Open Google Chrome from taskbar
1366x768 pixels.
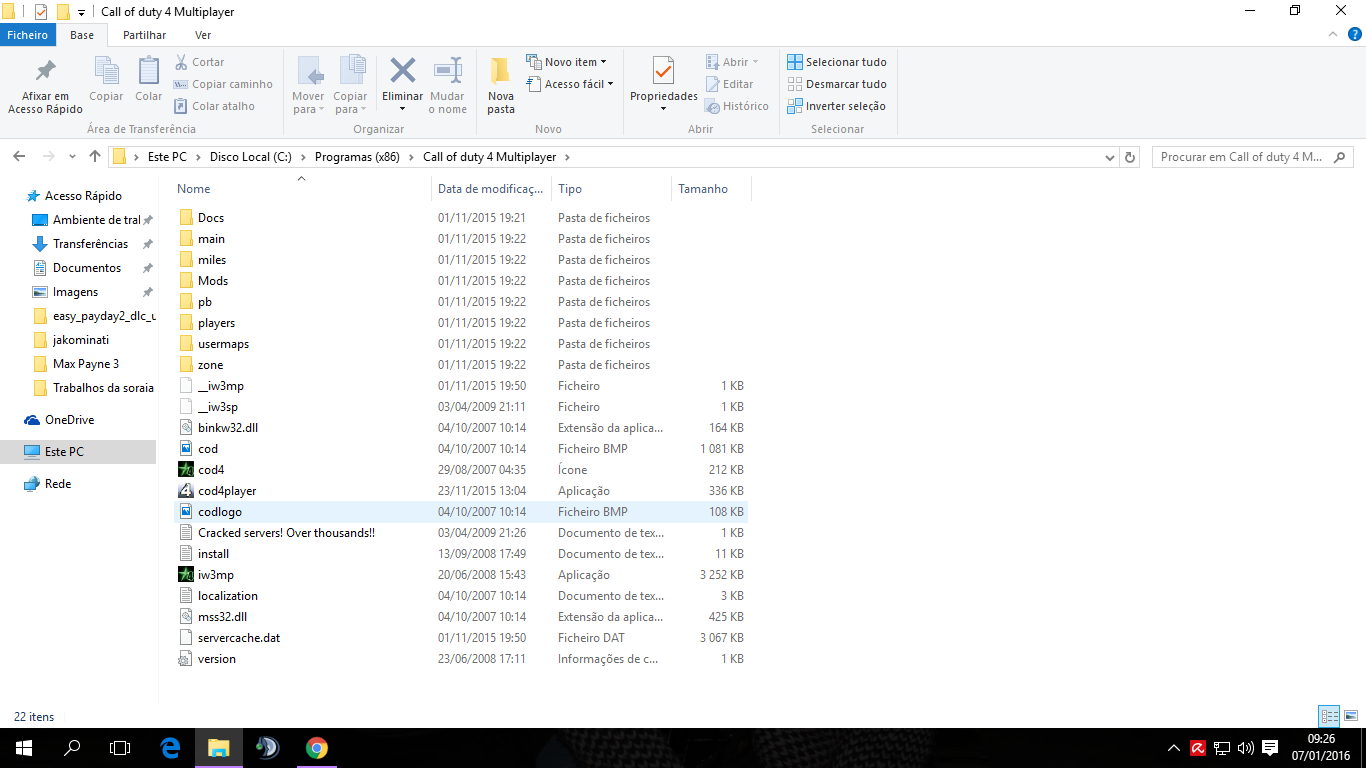(316, 748)
